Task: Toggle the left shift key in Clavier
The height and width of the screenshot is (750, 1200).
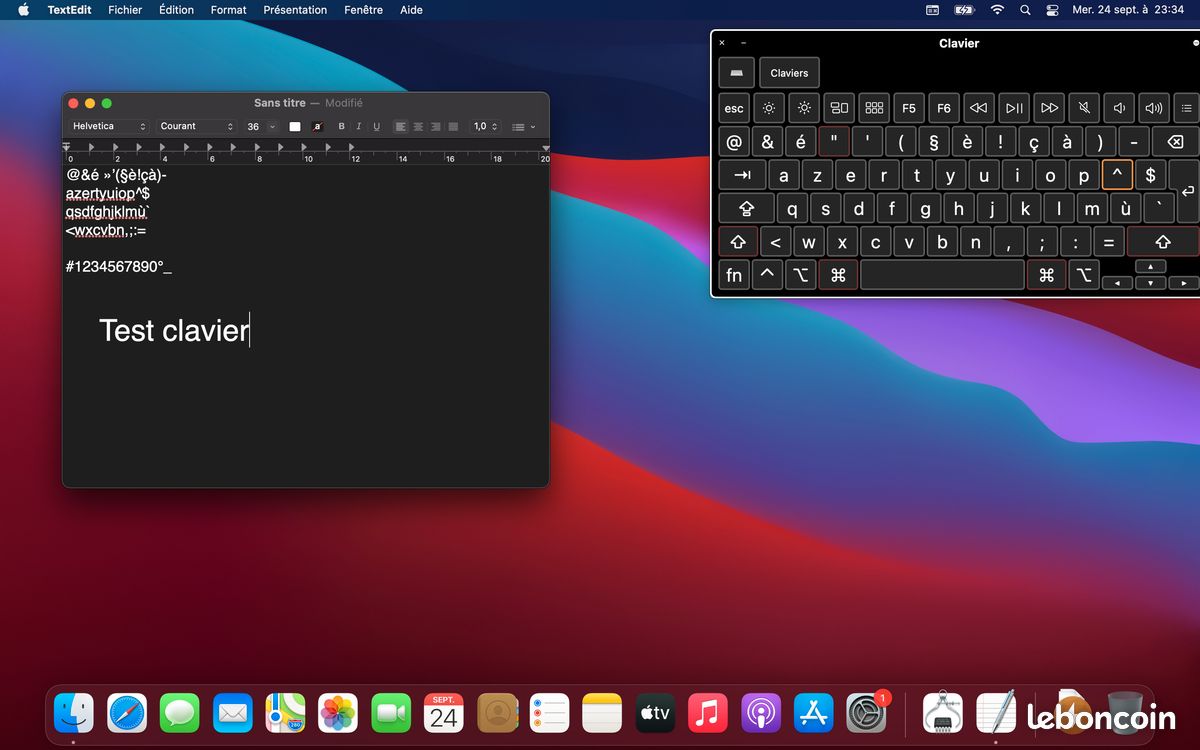Action: coord(738,242)
